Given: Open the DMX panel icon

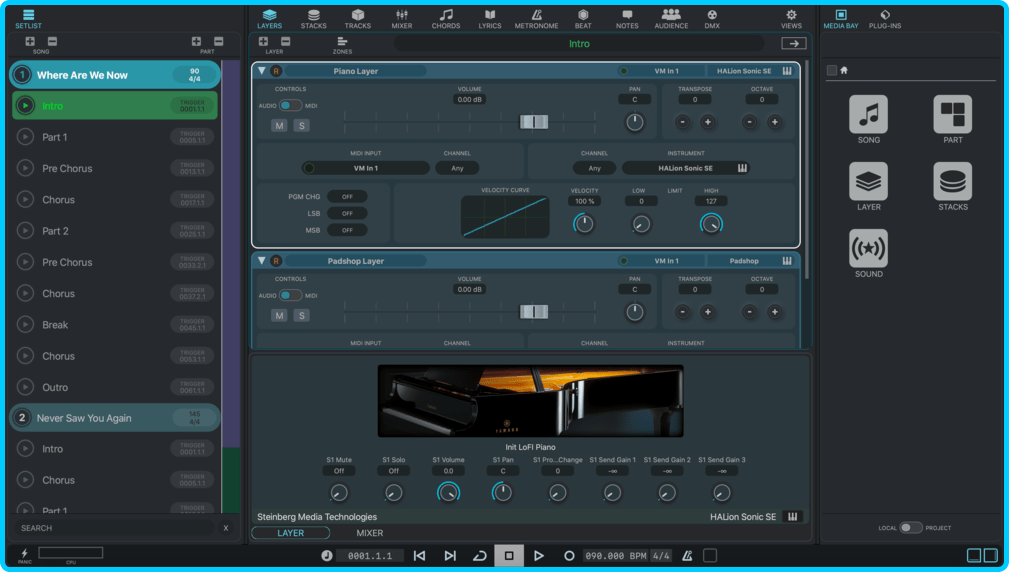Looking at the screenshot, I should tap(712, 18).
